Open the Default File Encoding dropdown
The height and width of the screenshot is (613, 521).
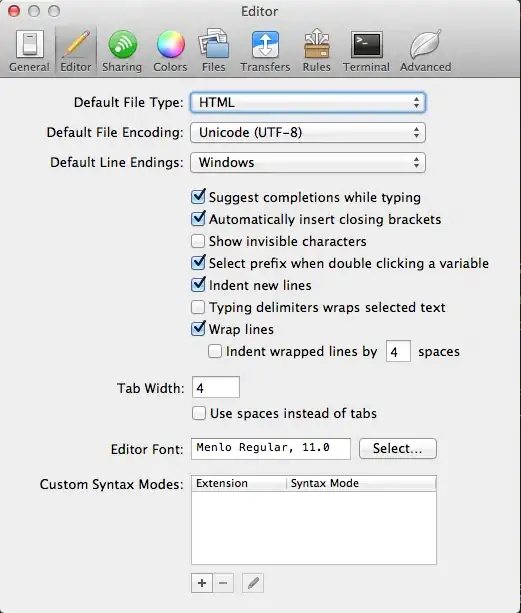click(308, 133)
